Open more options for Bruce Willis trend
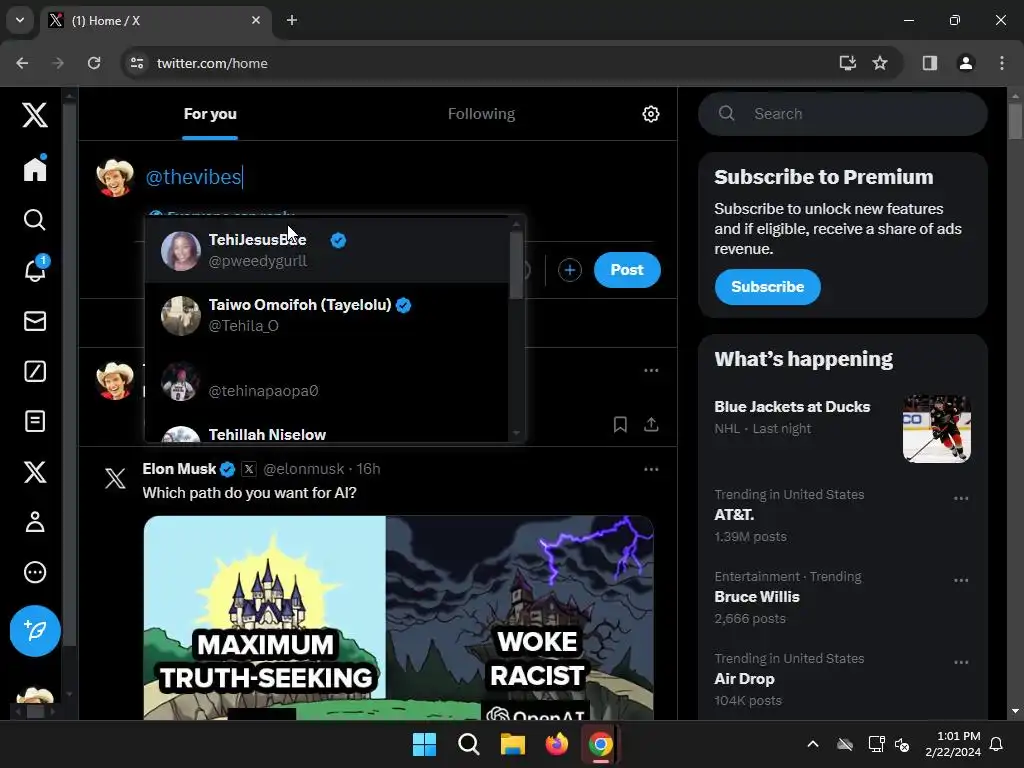The width and height of the screenshot is (1024, 768). [961, 580]
